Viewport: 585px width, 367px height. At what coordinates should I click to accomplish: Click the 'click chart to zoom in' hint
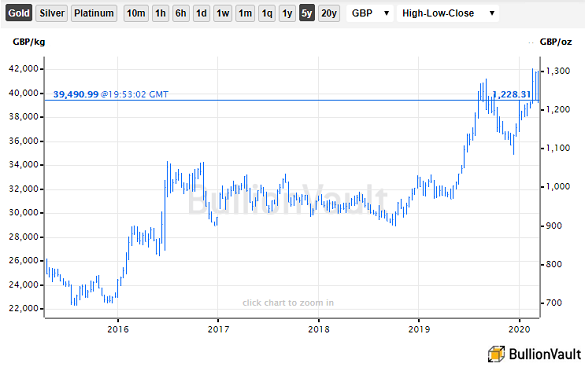click(288, 302)
